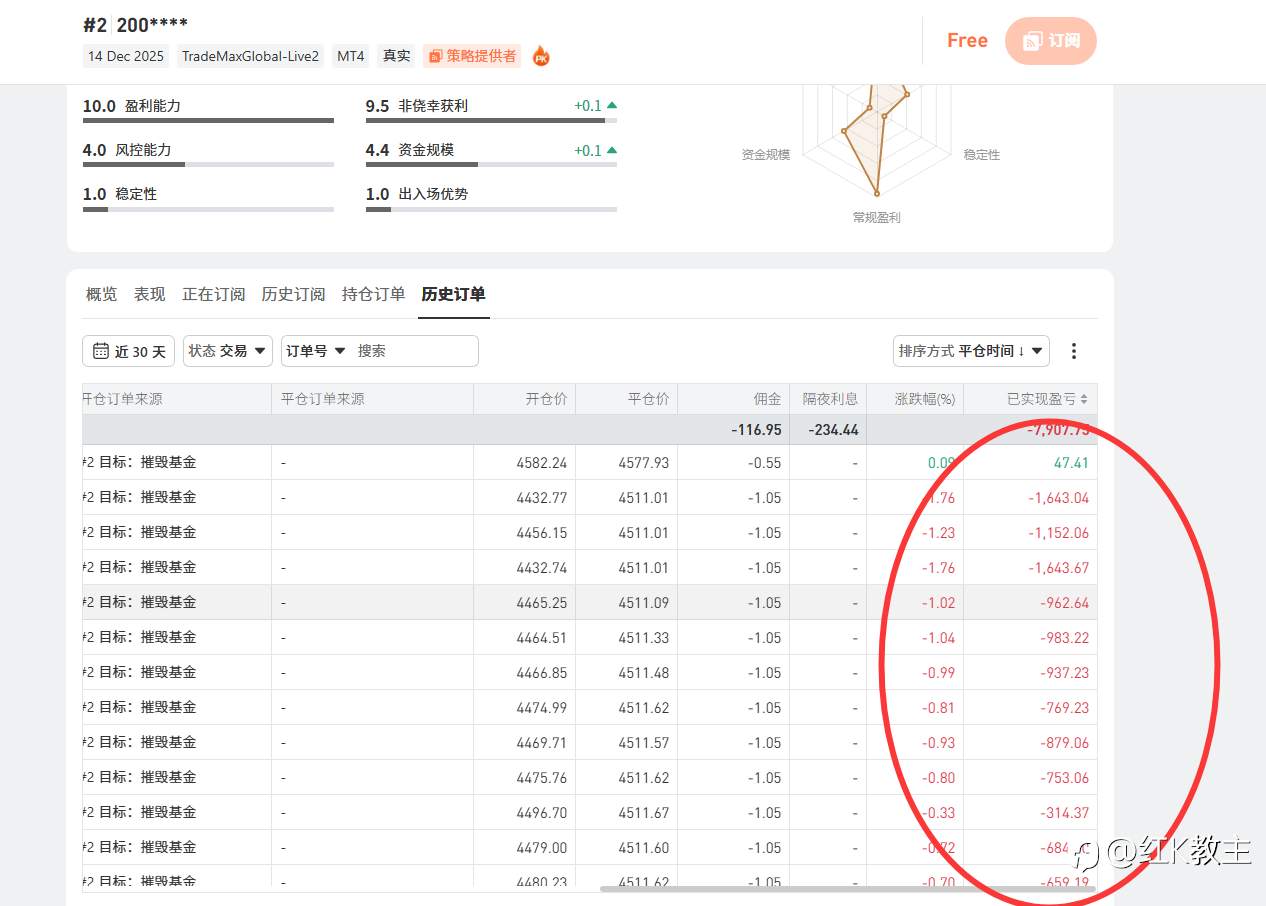Select the 正在订阅 tab
This screenshot has width=1266, height=906.
[213, 294]
